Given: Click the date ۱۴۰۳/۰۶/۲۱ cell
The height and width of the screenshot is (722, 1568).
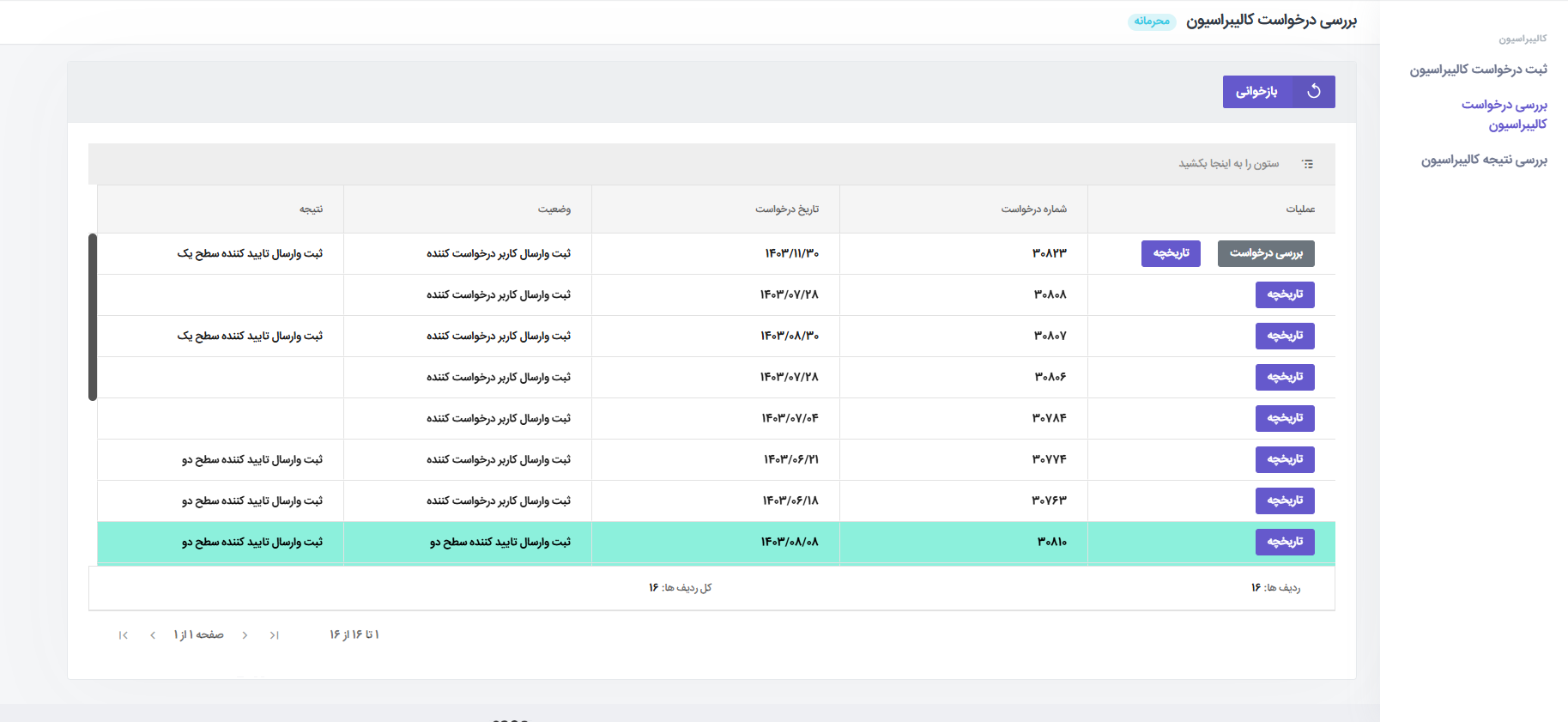Looking at the screenshot, I should (716, 459).
